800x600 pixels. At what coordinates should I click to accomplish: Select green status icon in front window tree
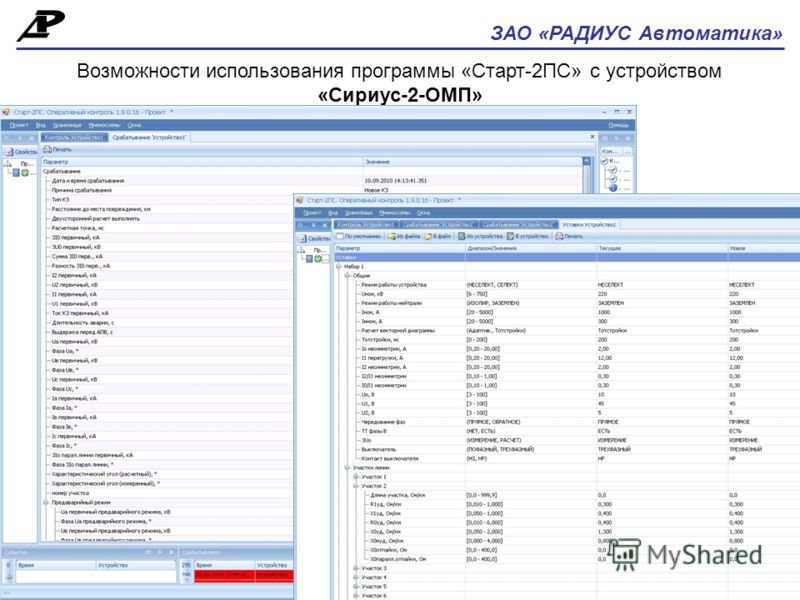[318, 259]
